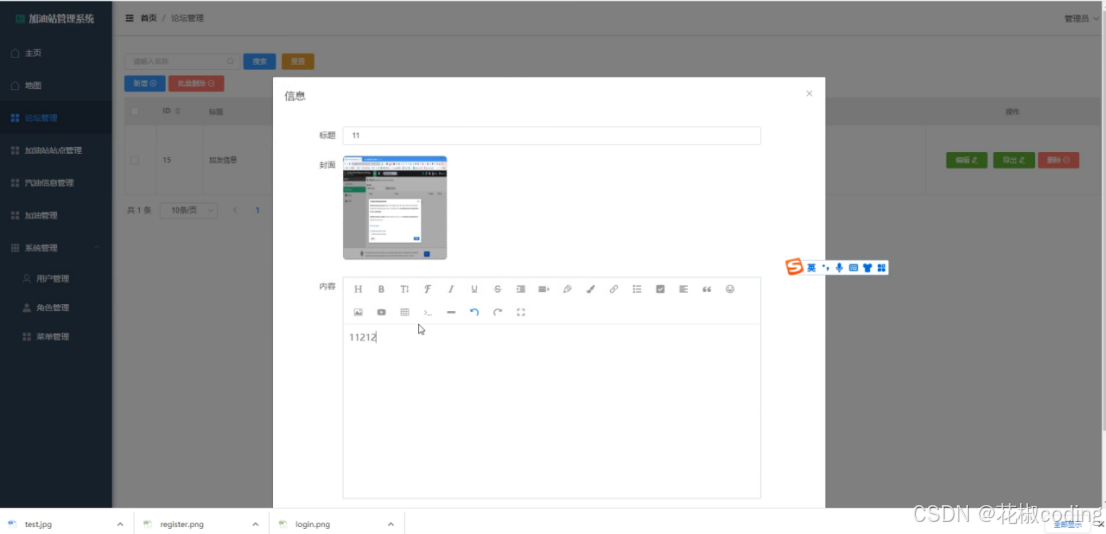This screenshot has height=534, width=1106.
Task: Insert a block quote
Action: click(707, 289)
